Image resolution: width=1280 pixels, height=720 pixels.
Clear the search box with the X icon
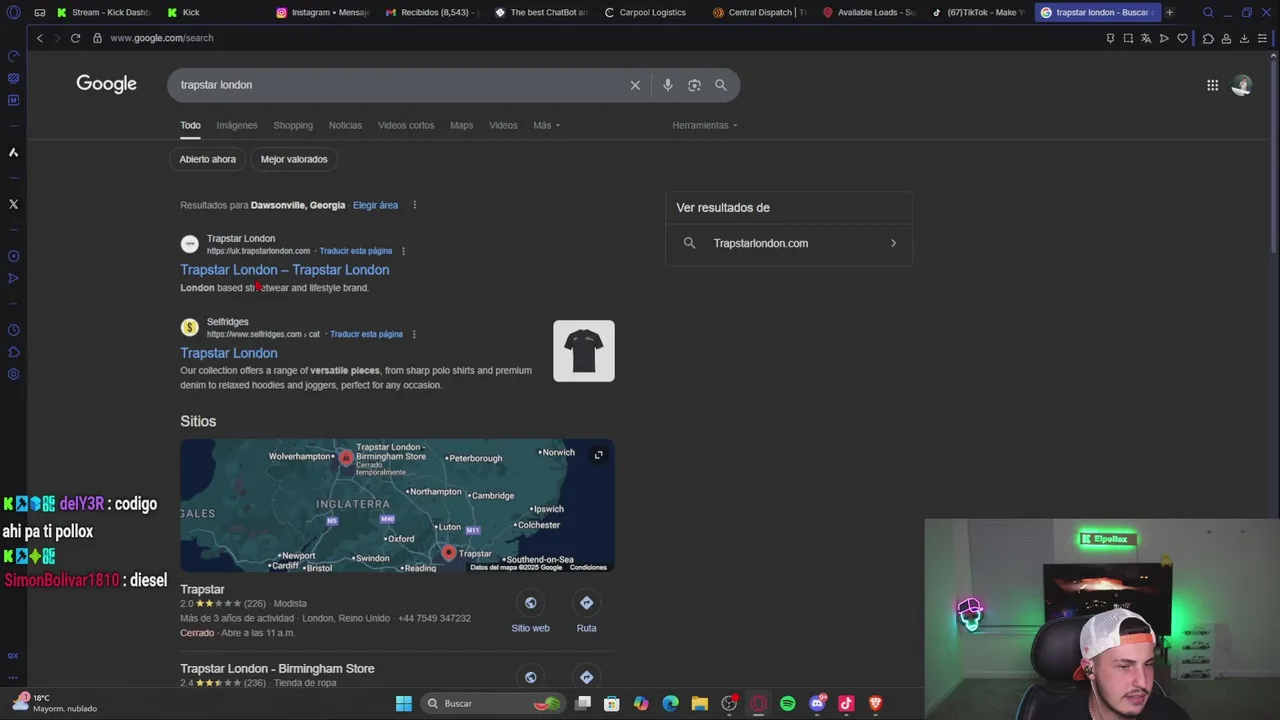click(635, 85)
